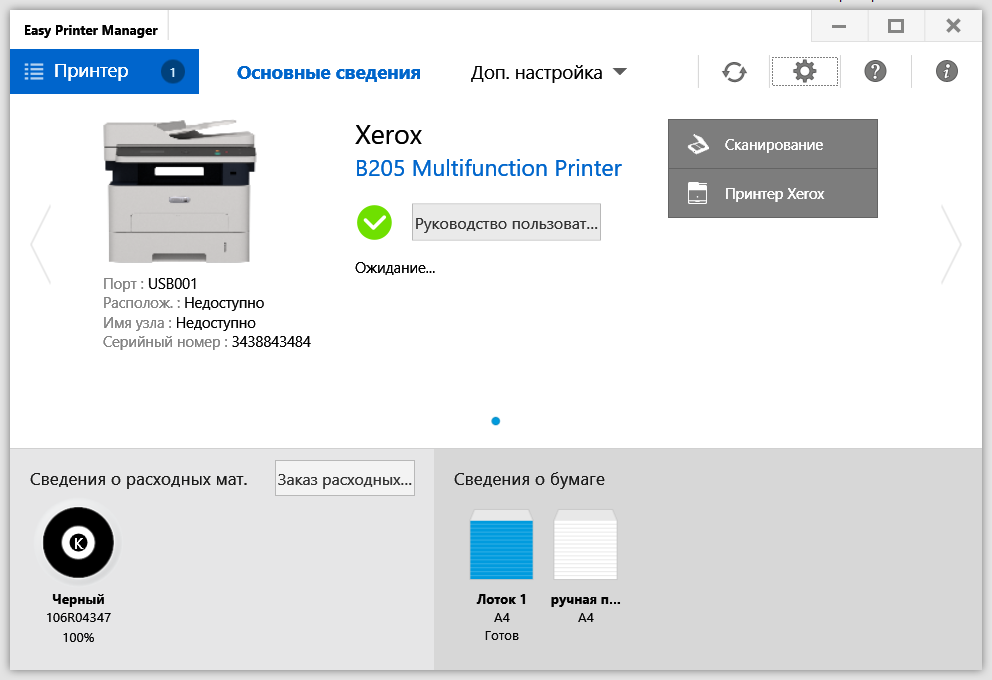Viewport: 992px width, 680px height.
Task: Select the ручная п... manual feed tray icon
Action: point(585,544)
